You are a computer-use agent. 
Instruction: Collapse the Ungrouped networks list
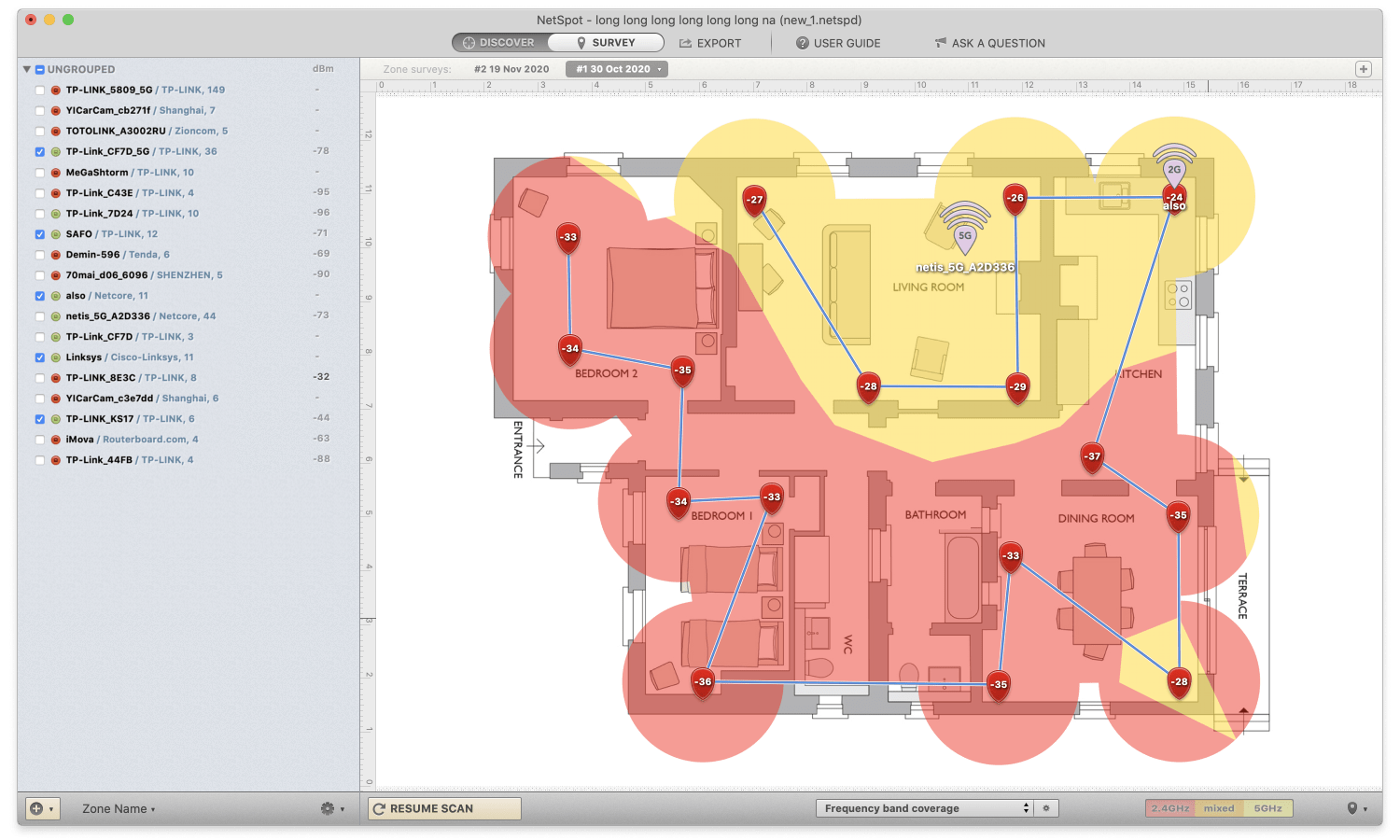pyautogui.click(x=26, y=69)
